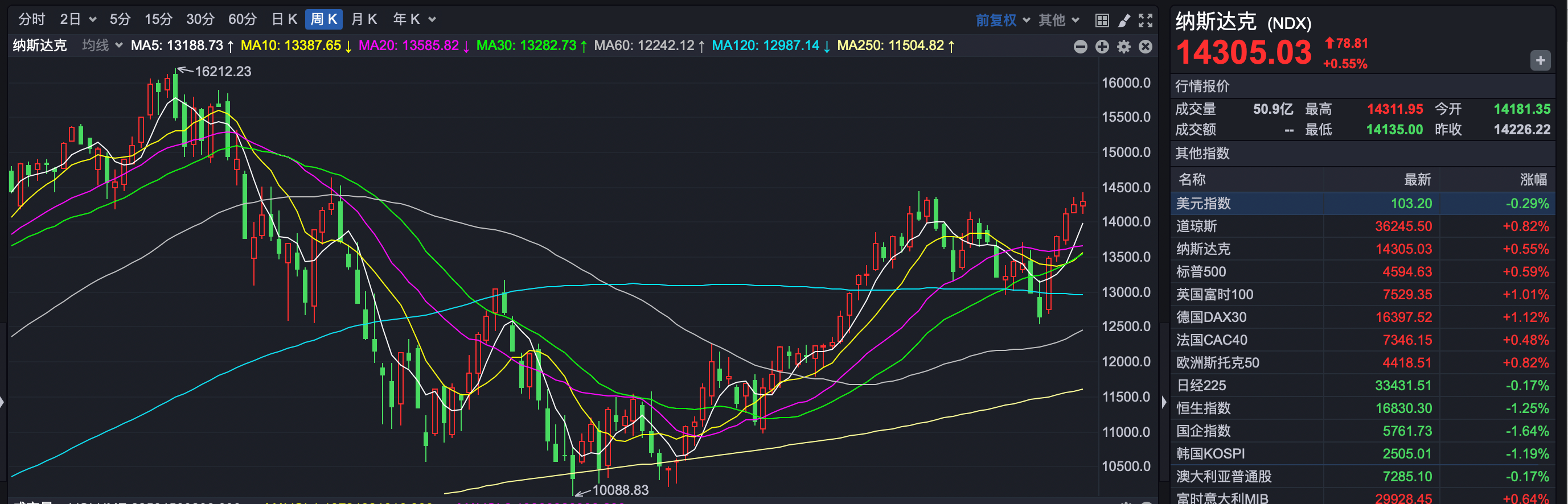Screen dimensions: 1568x504
Task: Switch to the 30分 chart tab
Action: [x=200, y=19]
